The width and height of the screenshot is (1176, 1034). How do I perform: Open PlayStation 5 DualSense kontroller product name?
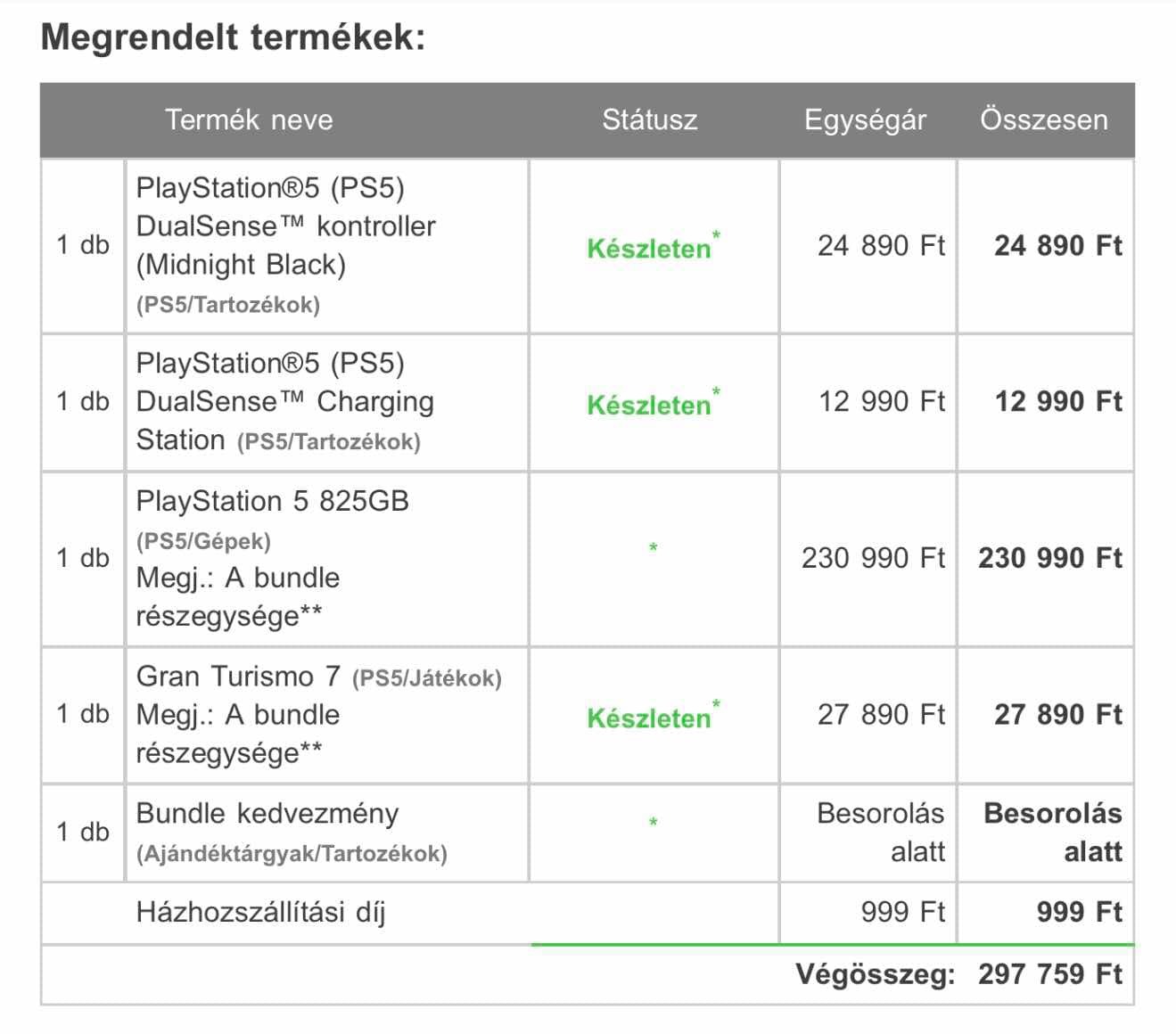[286, 226]
